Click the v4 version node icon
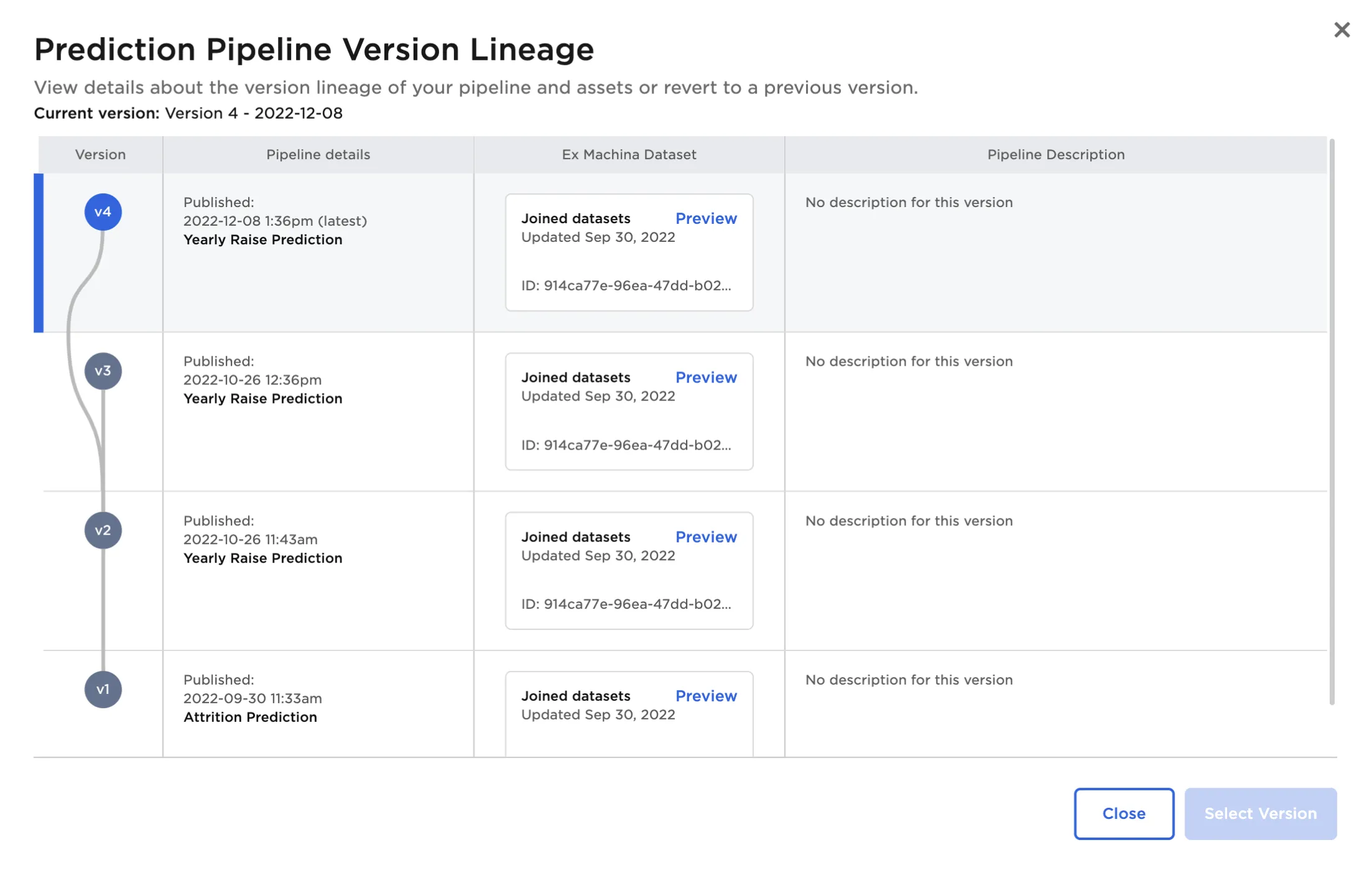This screenshot has width=1372, height=873. coord(103,211)
